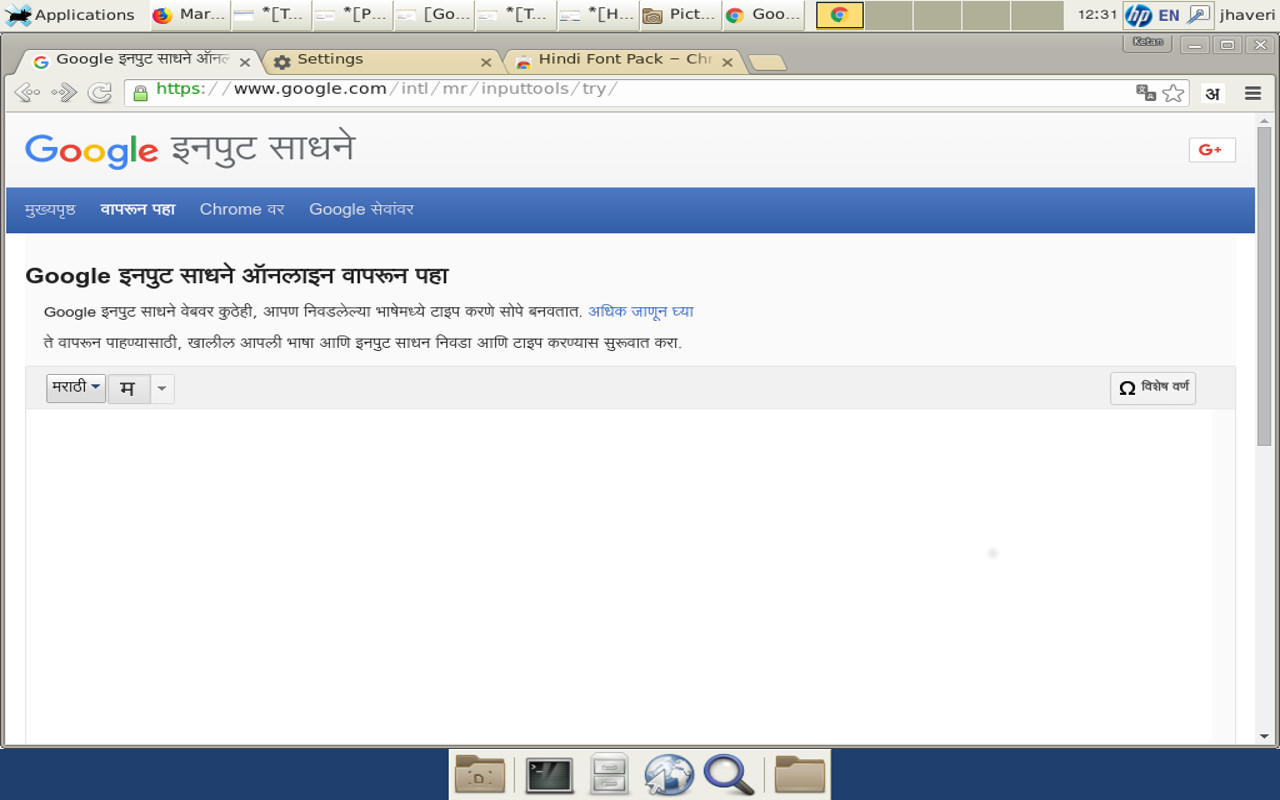The image size is (1280, 800).
Task: Click the Google इनपुट साधने logo
Action: click(190, 150)
